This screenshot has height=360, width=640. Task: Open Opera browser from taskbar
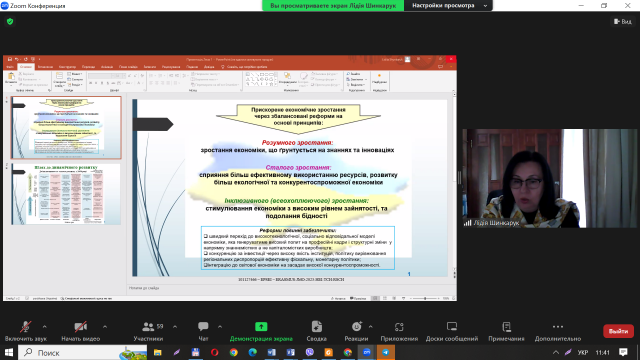(x=215, y=352)
